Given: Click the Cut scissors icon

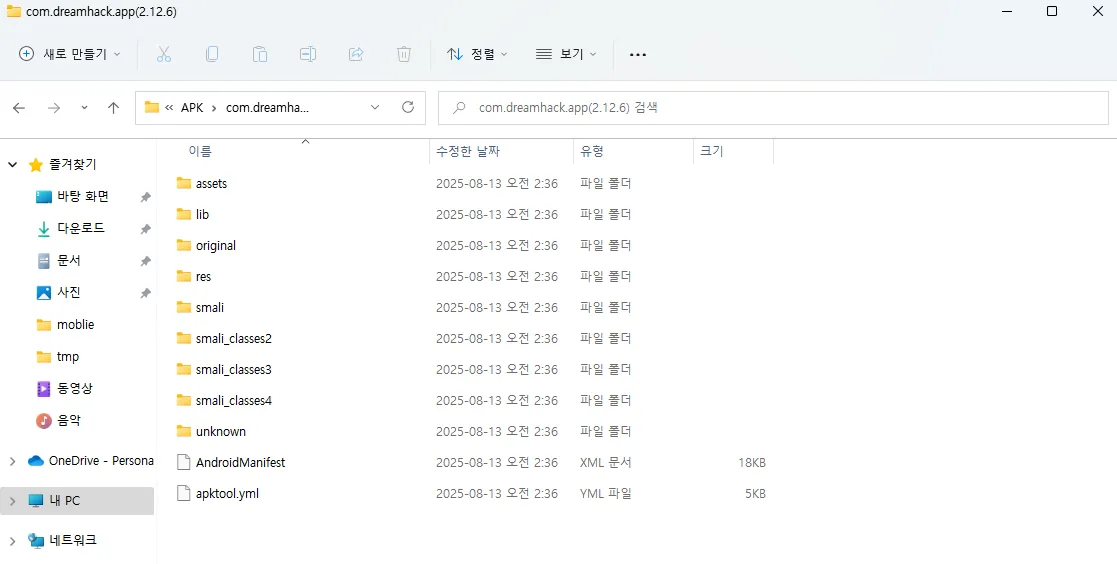Looking at the screenshot, I should point(164,54).
